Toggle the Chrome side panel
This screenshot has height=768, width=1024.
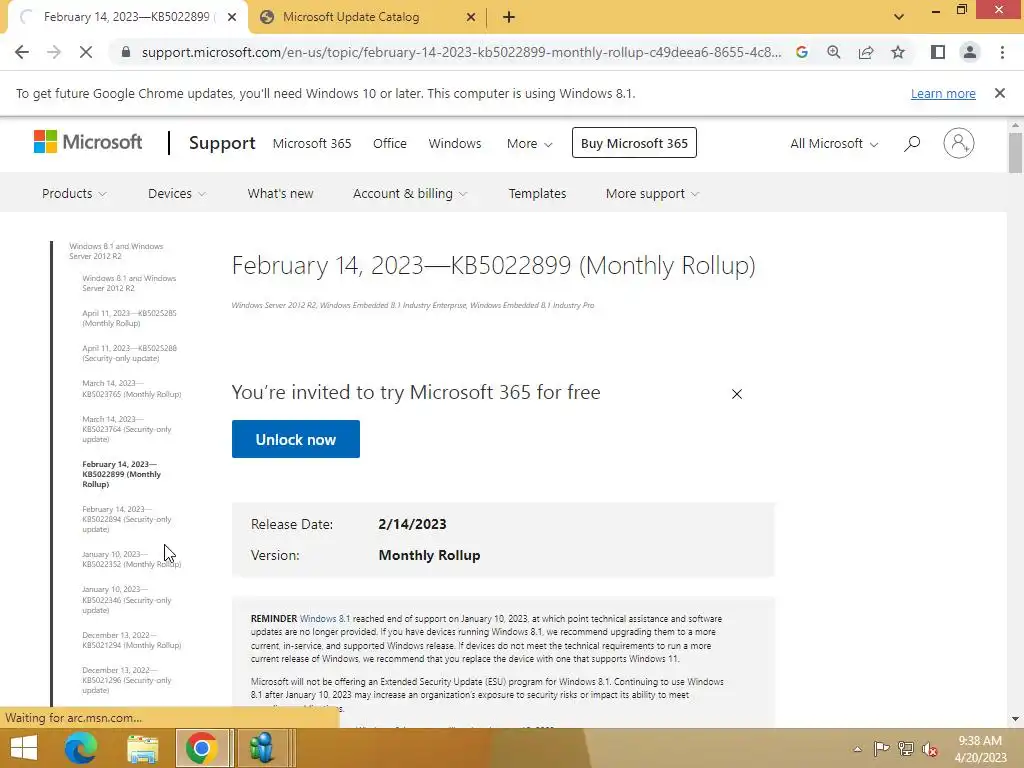938,52
